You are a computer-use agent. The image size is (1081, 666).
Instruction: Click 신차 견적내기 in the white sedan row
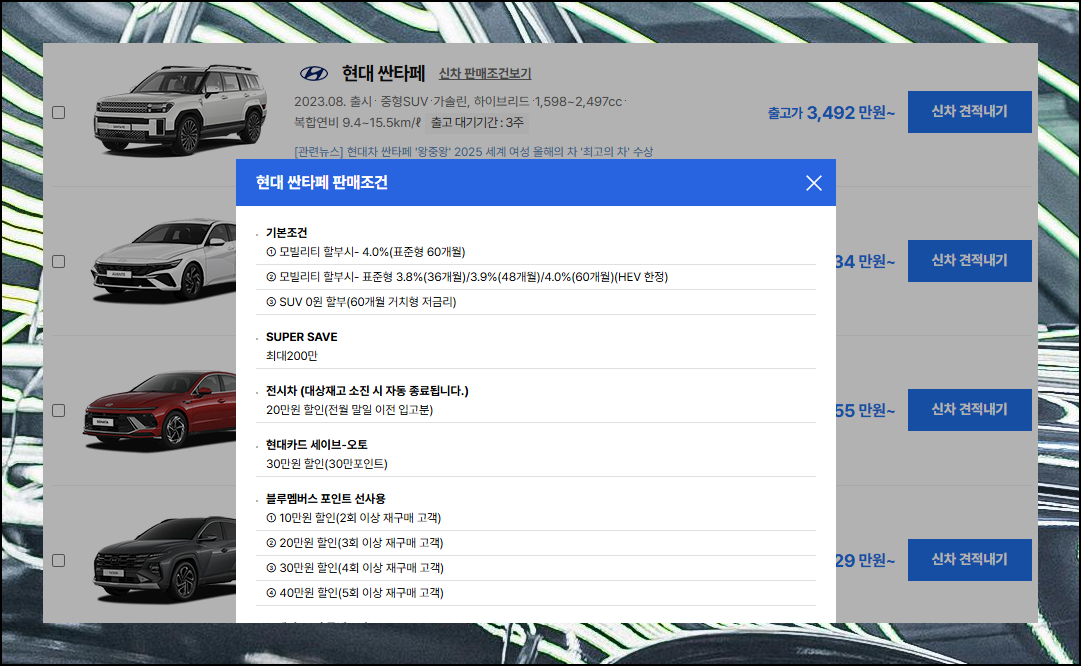coord(969,261)
